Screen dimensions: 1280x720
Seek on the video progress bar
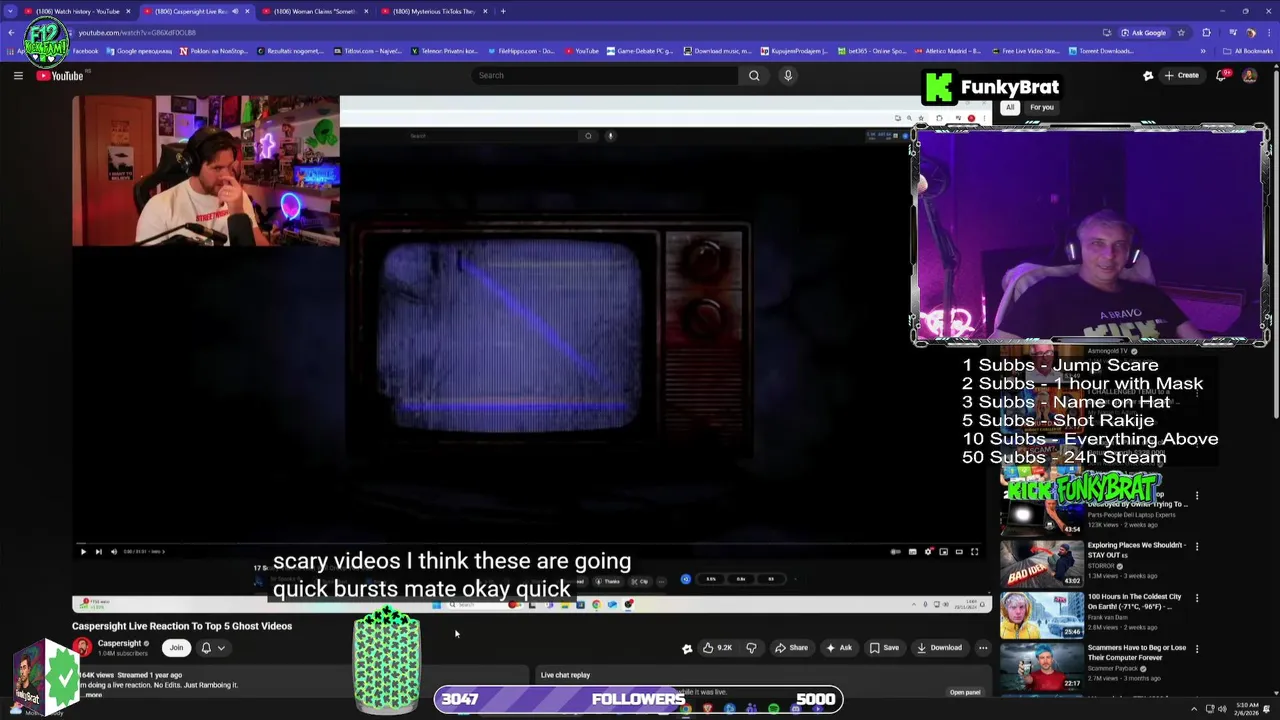[x=530, y=541]
